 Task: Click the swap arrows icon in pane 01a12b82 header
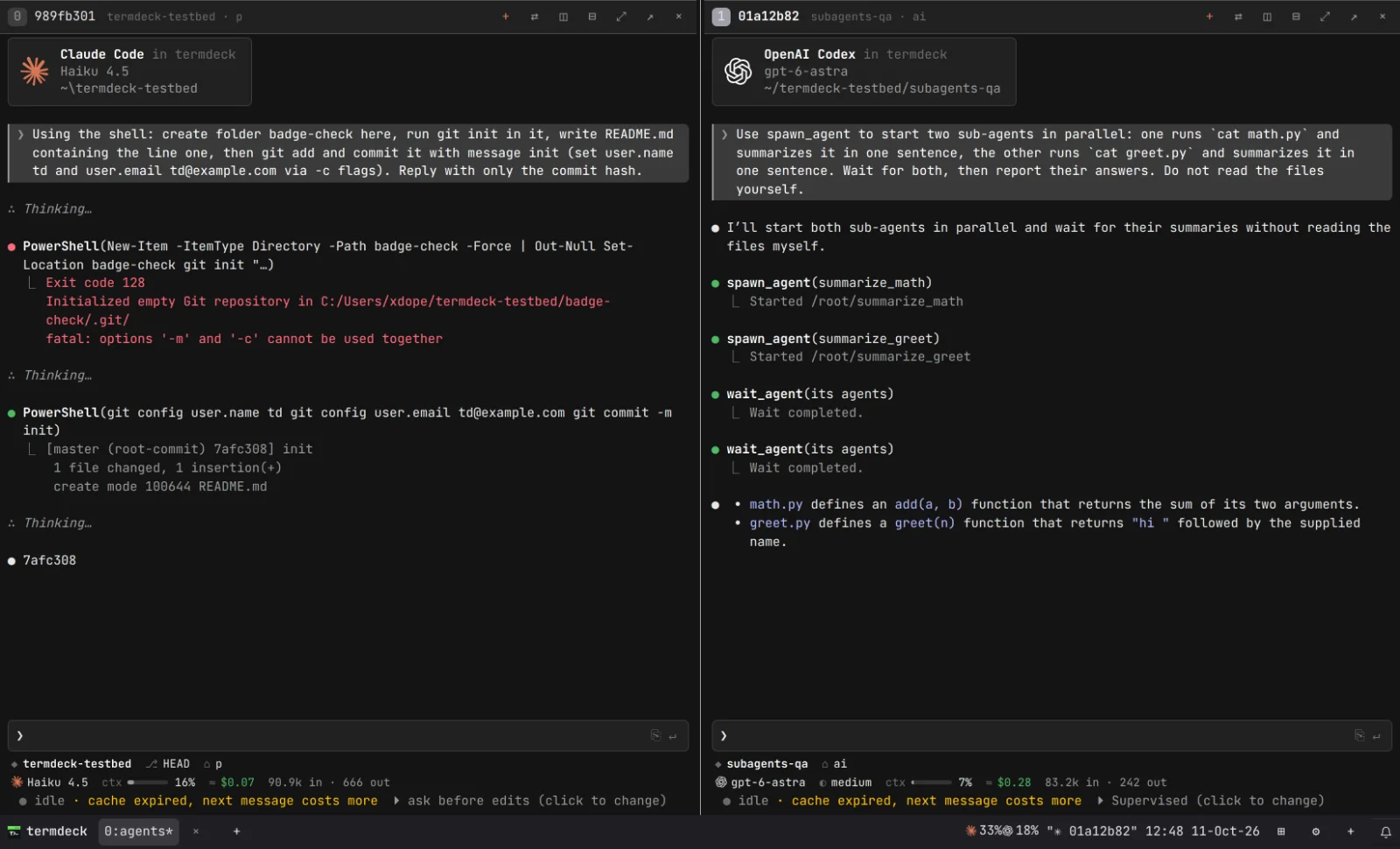point(1238,17)
